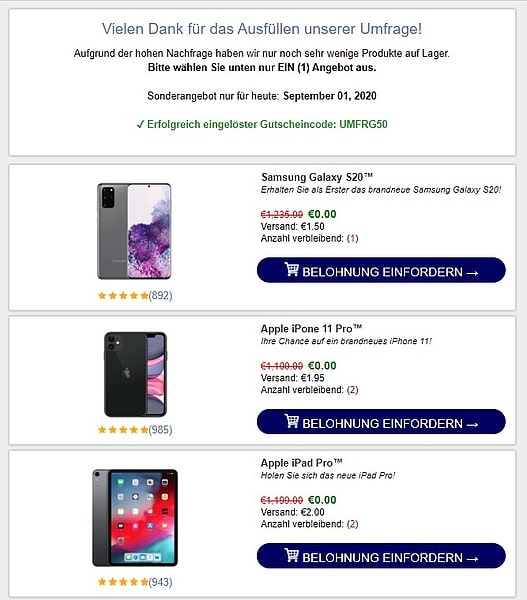Click the Apple iPad Pro title

tap(301, 463)
